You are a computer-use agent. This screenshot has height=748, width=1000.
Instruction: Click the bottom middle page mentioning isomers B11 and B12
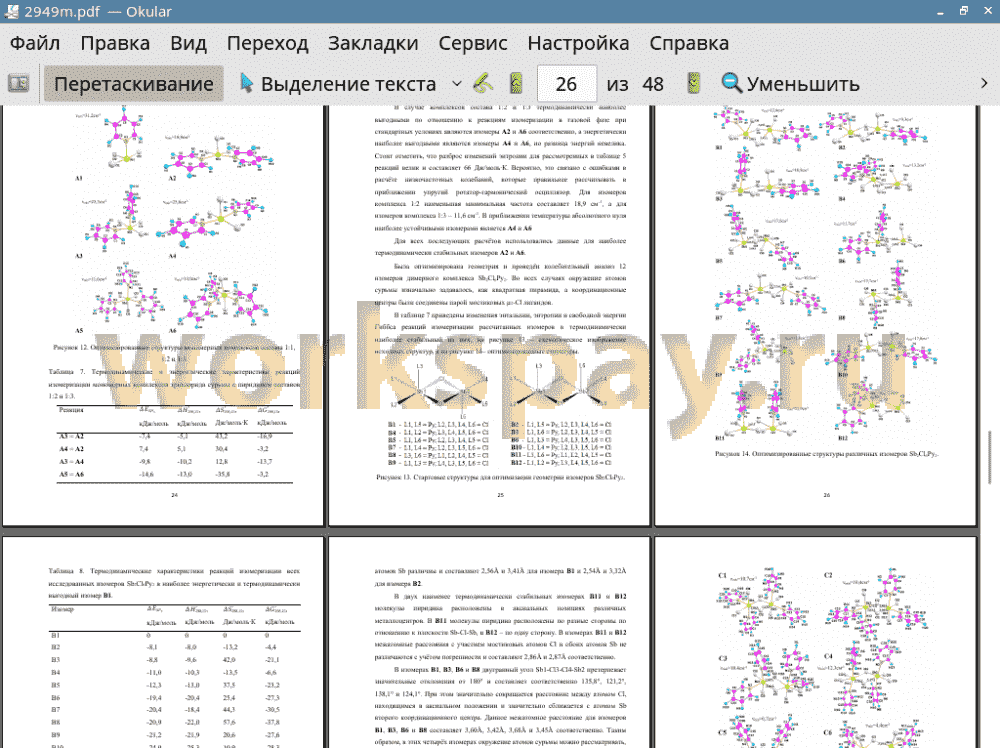click(489, 642)
